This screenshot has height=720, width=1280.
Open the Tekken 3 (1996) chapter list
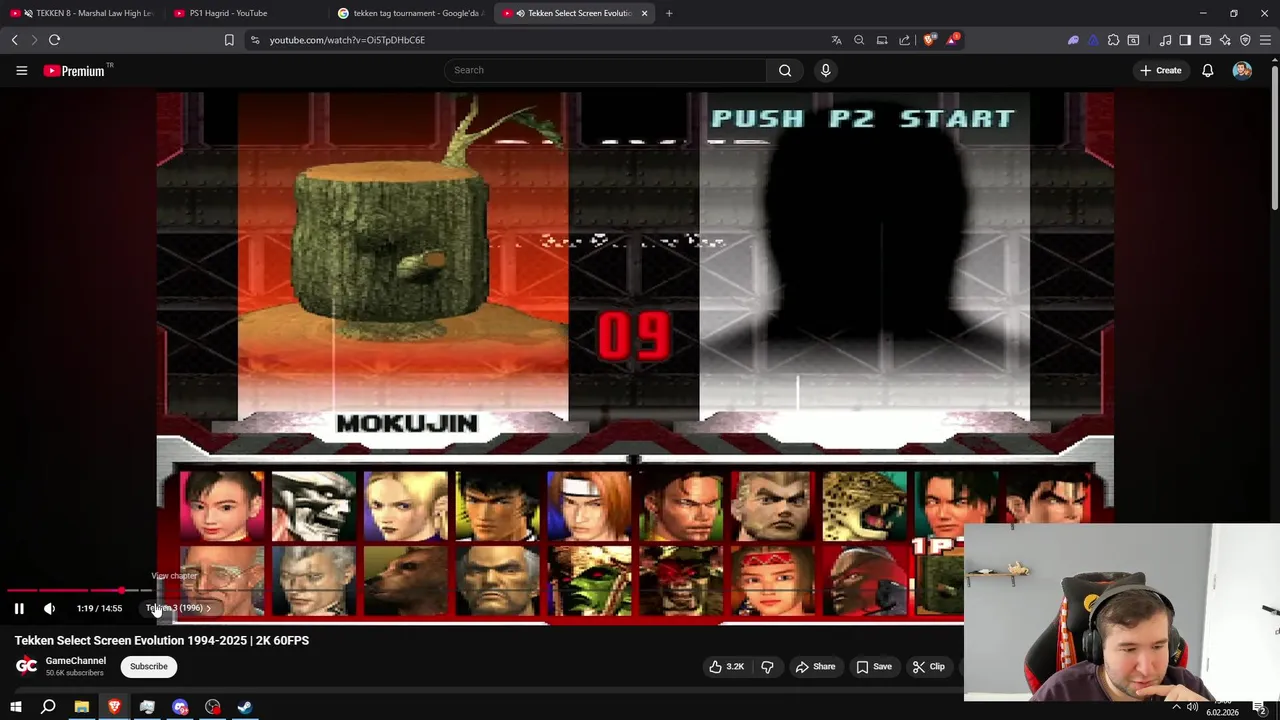[x=178, y=608]
